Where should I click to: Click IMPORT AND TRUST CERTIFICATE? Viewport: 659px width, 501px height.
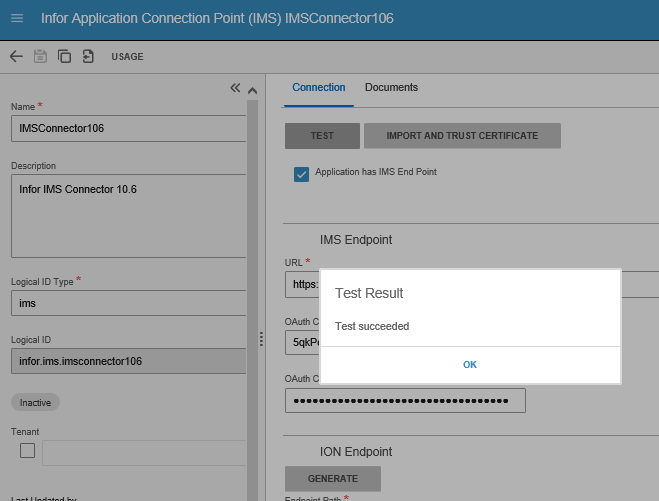[x=462, y=136]
